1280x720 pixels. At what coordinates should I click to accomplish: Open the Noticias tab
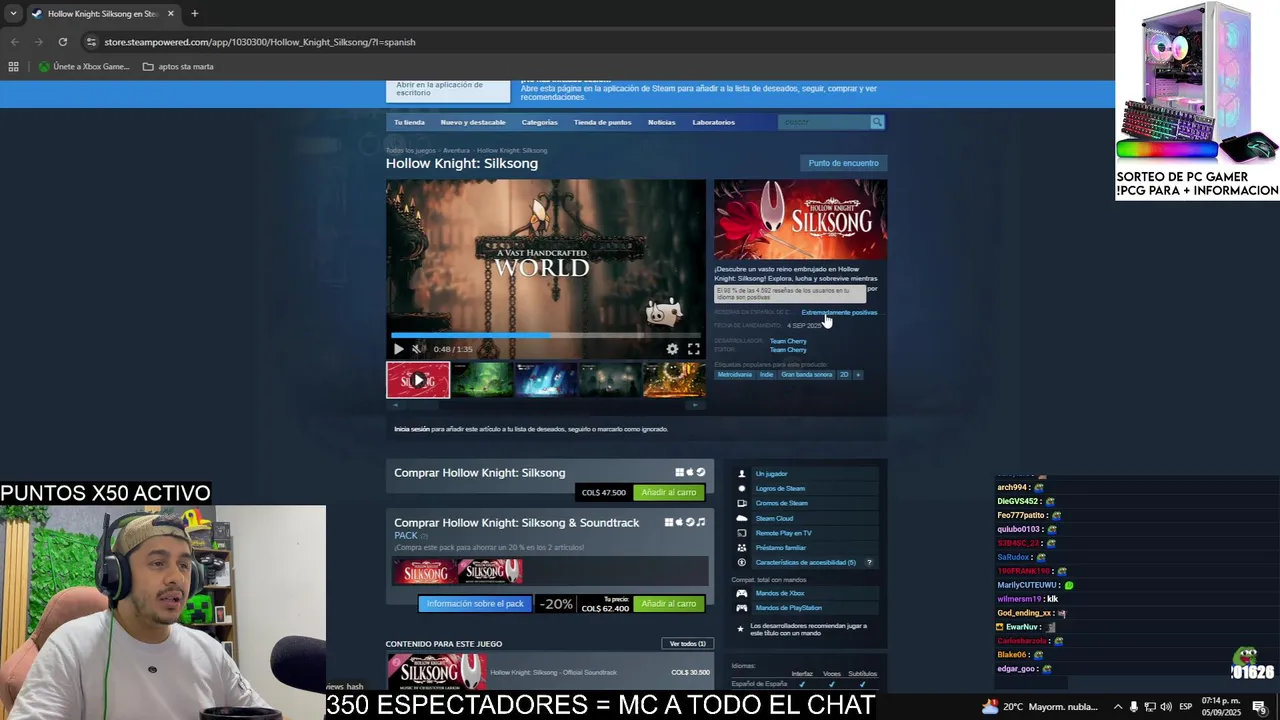click(x=661, y=122)
